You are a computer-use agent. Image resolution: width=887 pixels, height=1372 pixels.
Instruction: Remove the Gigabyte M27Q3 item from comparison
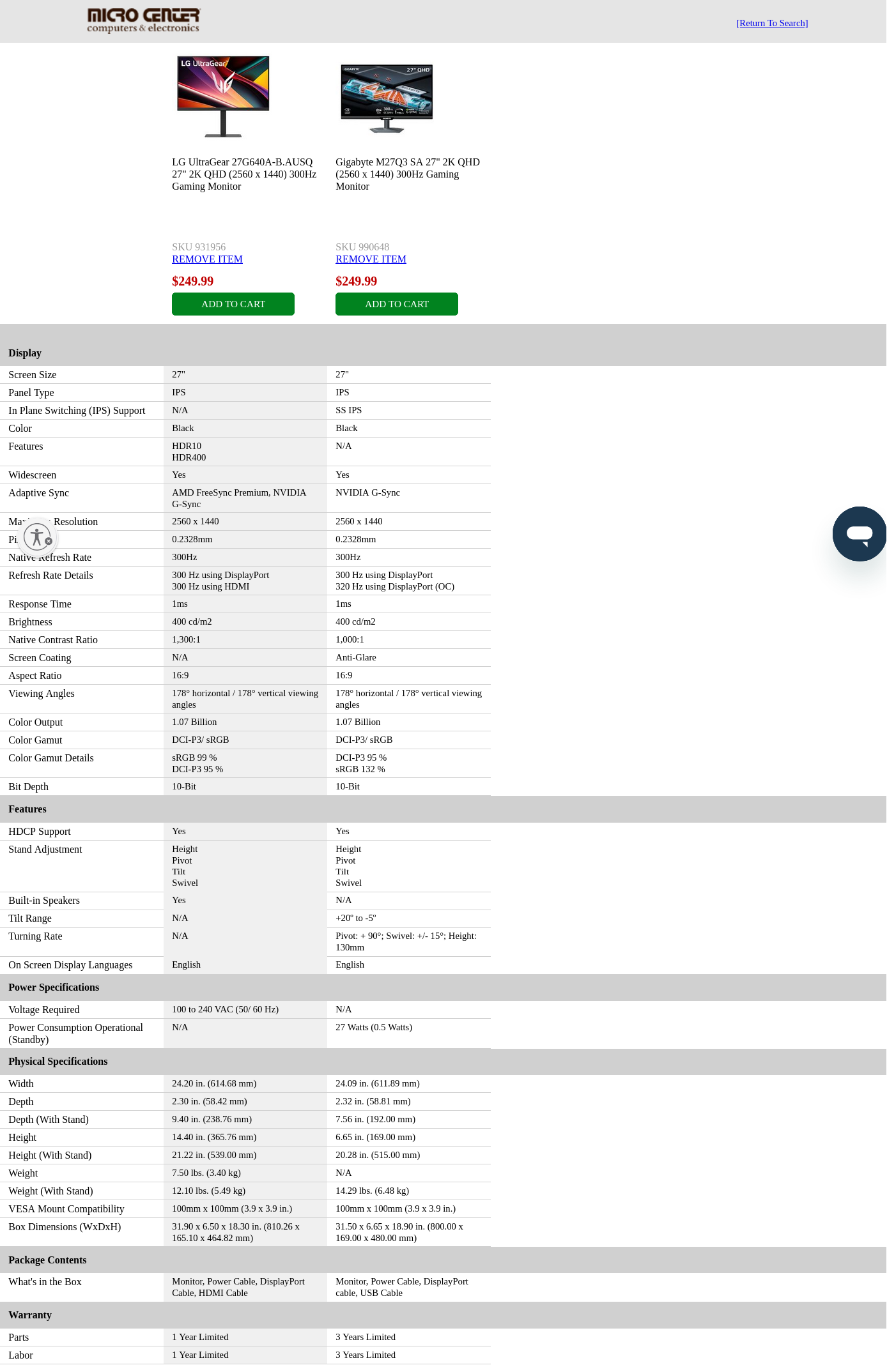(371, 259)
